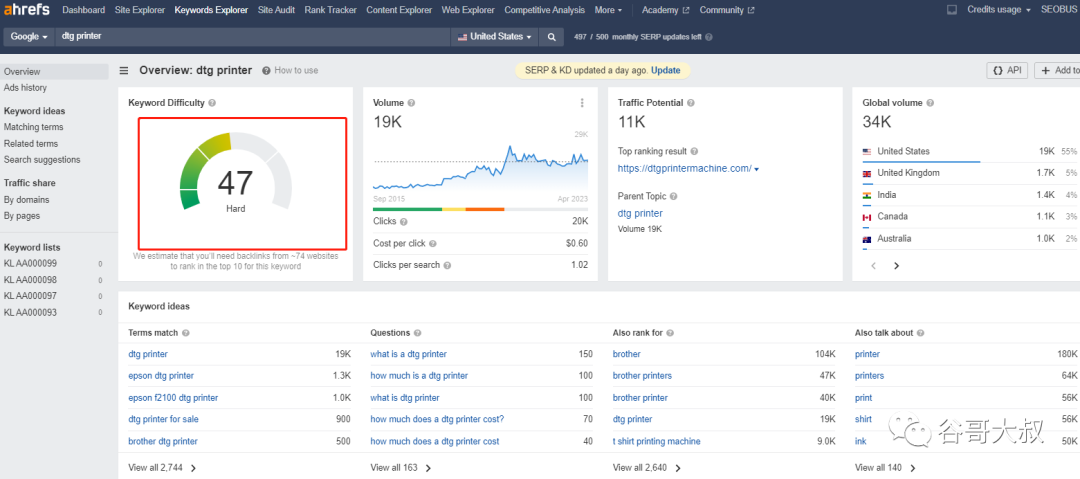The image size is (1080, 479).
Task: Click the Cost per click help icon
Action: click(x=433, y=243)
